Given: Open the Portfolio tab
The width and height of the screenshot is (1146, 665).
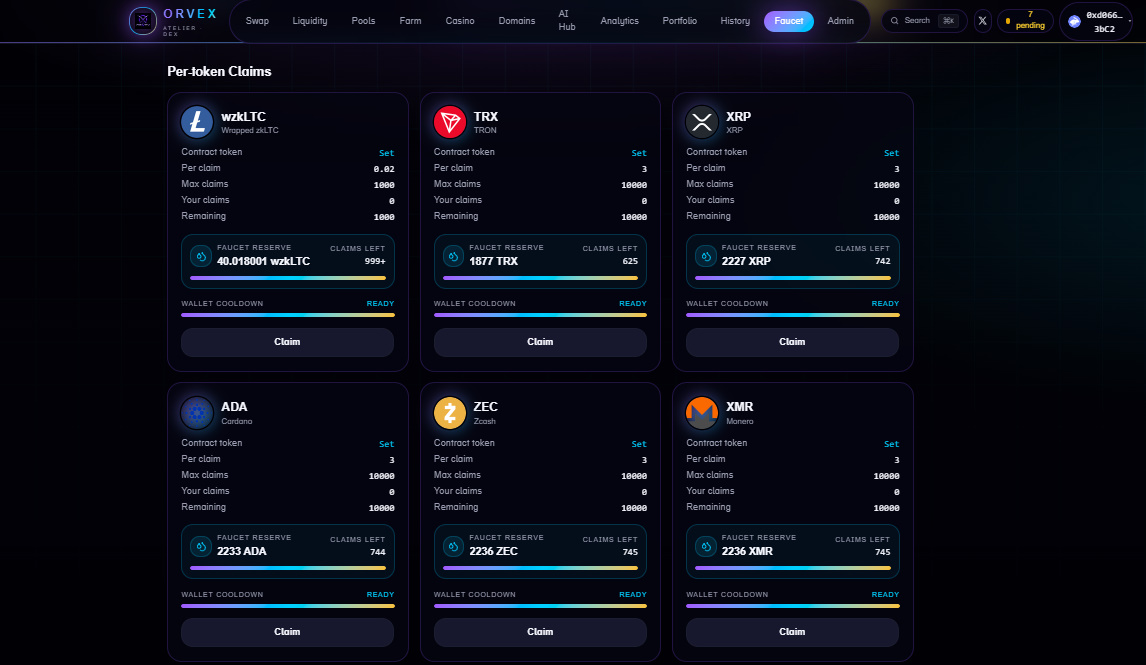Looking at the screenshot, I should point(679,21).
